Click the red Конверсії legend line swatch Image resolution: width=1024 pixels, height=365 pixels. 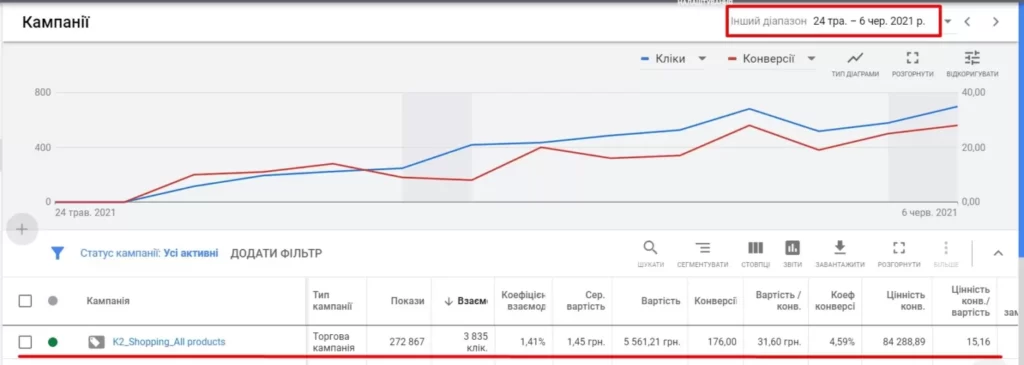731,59
